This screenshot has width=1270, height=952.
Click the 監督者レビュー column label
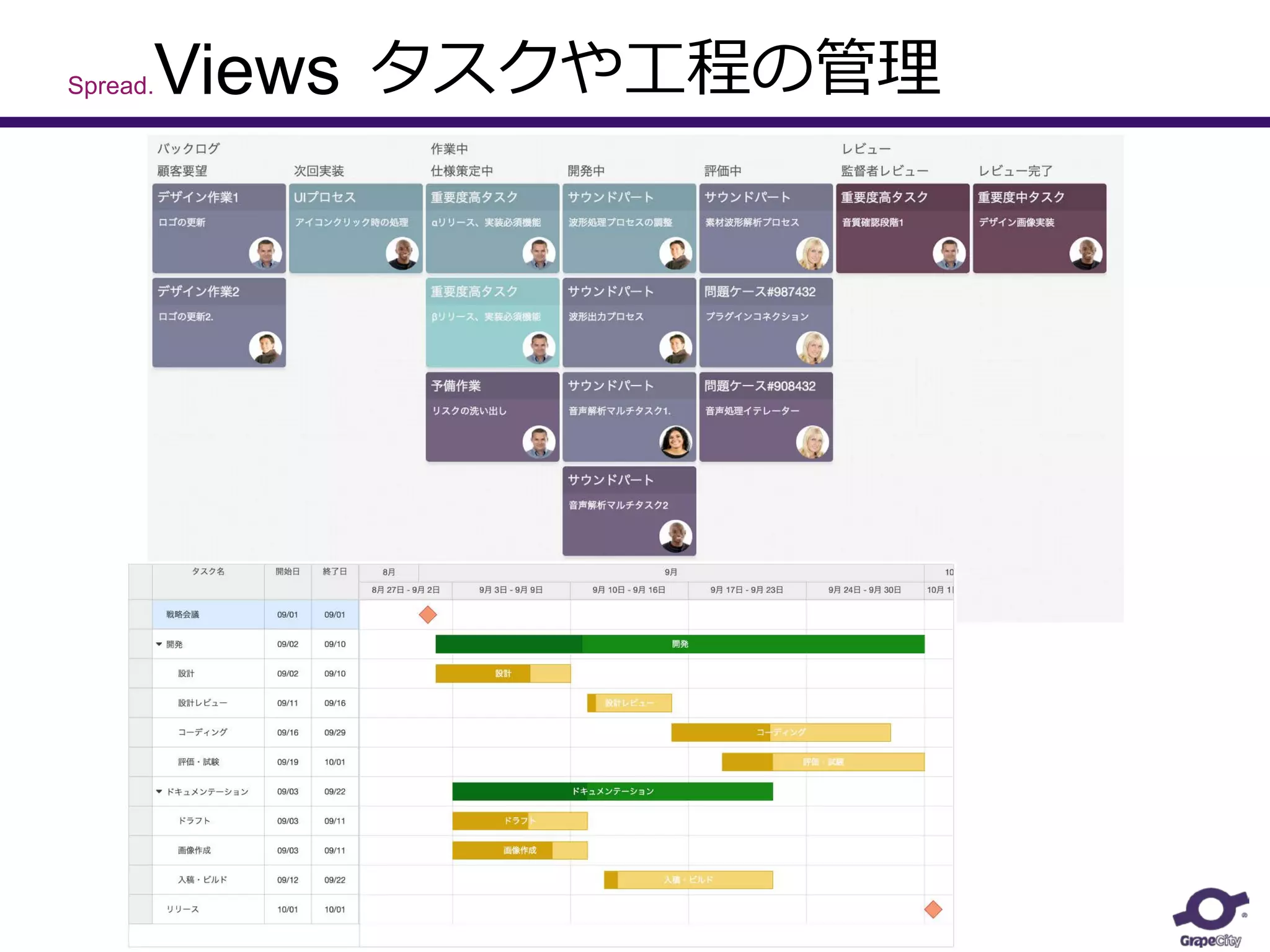pyautogui.click(x=884, y=170)
